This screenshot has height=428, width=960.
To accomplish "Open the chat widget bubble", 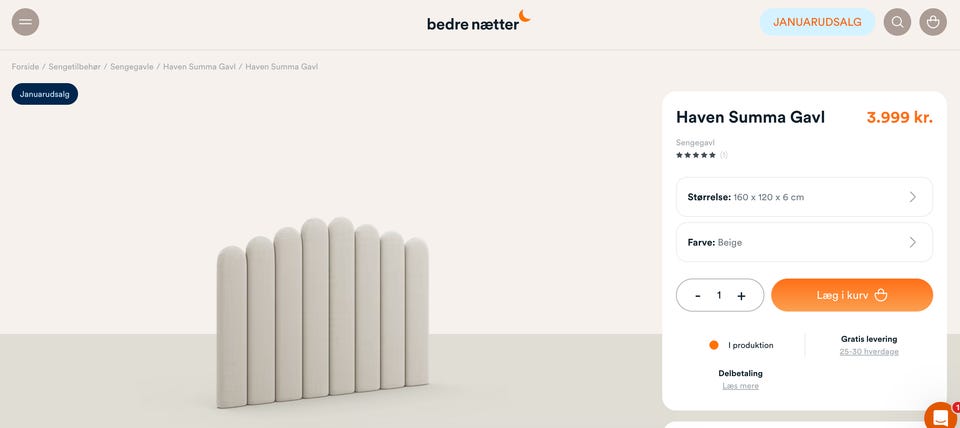I will click(941, 416).
